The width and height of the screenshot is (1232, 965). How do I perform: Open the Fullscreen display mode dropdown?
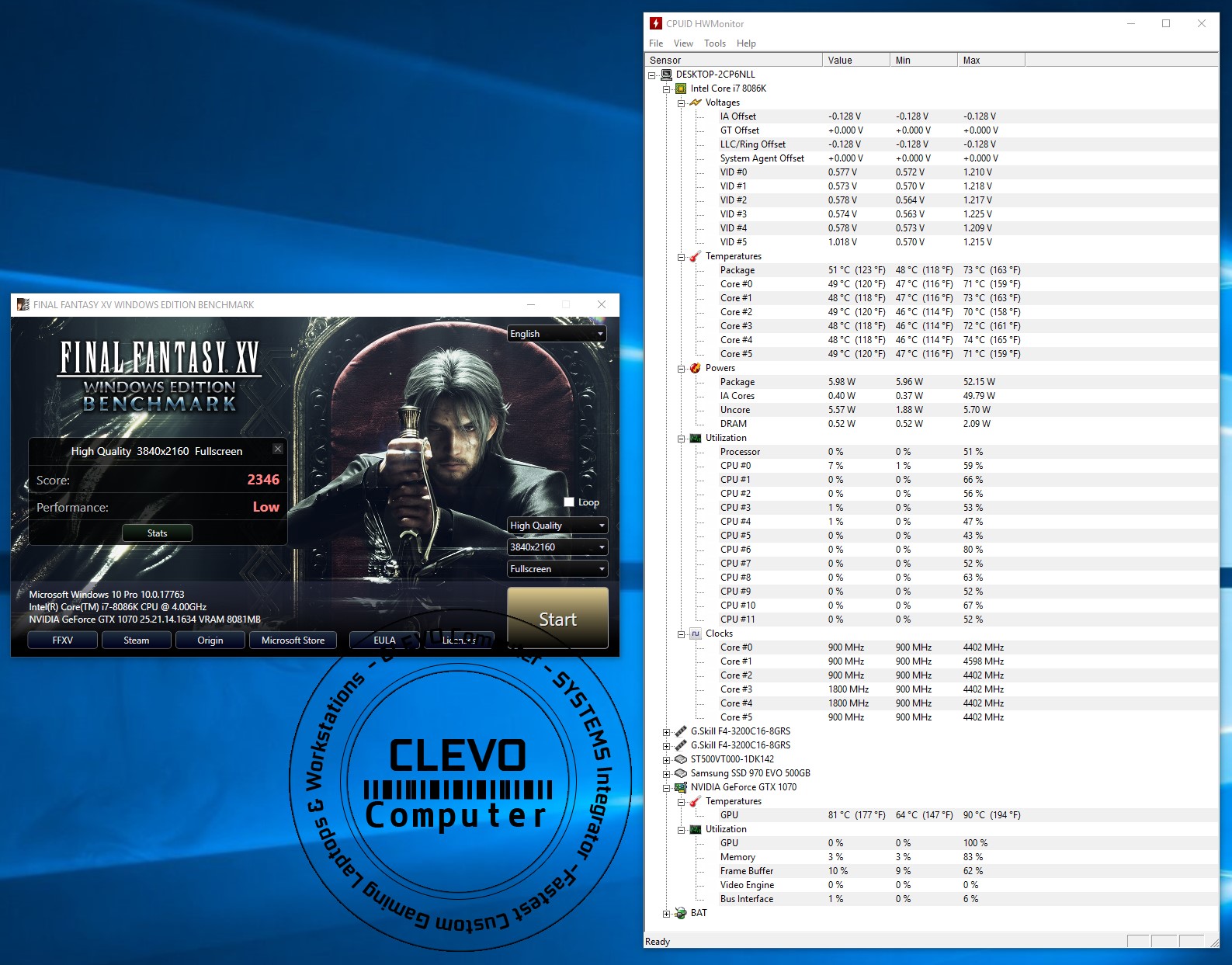(x=557, y=569)
